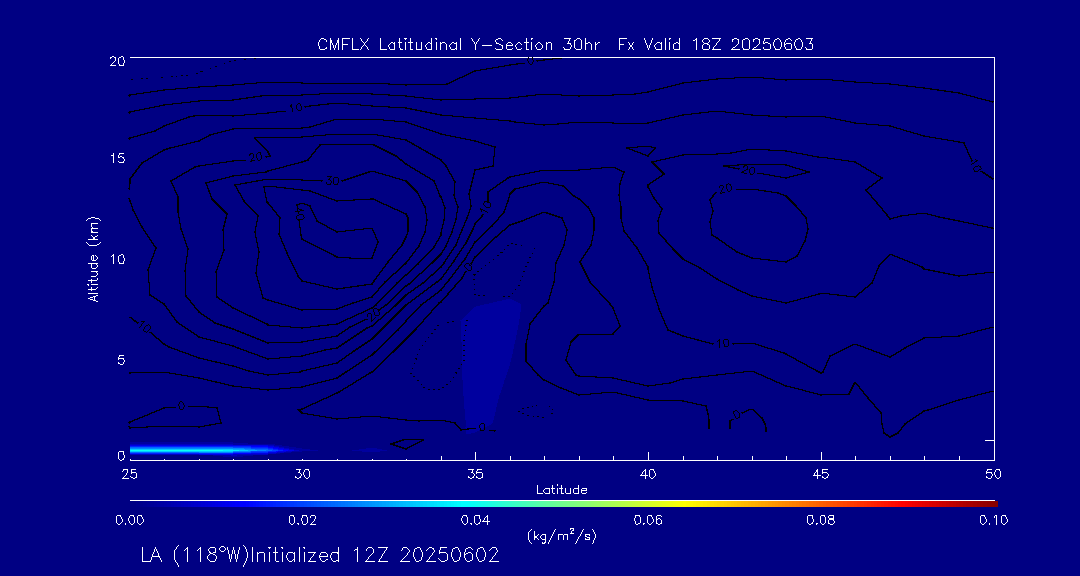Click the color scale value "0.02"

(302, 520)
